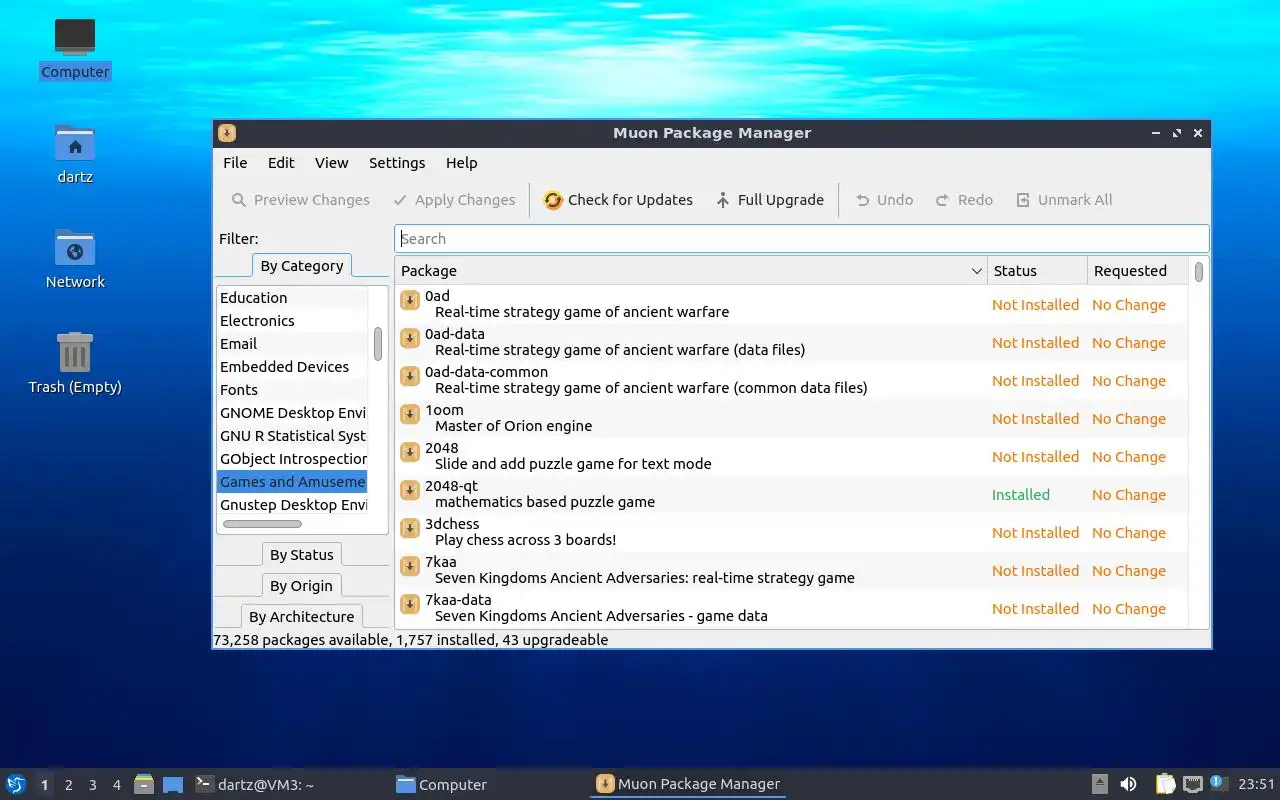Switch to the By Architecture filter tab
Image resolution: width=1280 pixels, height=800 pixels.
301,617
